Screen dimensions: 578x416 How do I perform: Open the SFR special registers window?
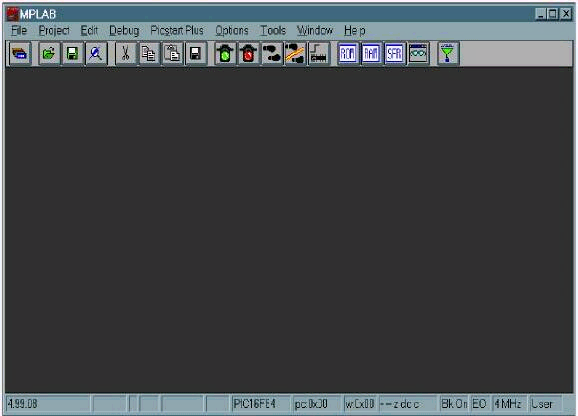pos(394,54)
